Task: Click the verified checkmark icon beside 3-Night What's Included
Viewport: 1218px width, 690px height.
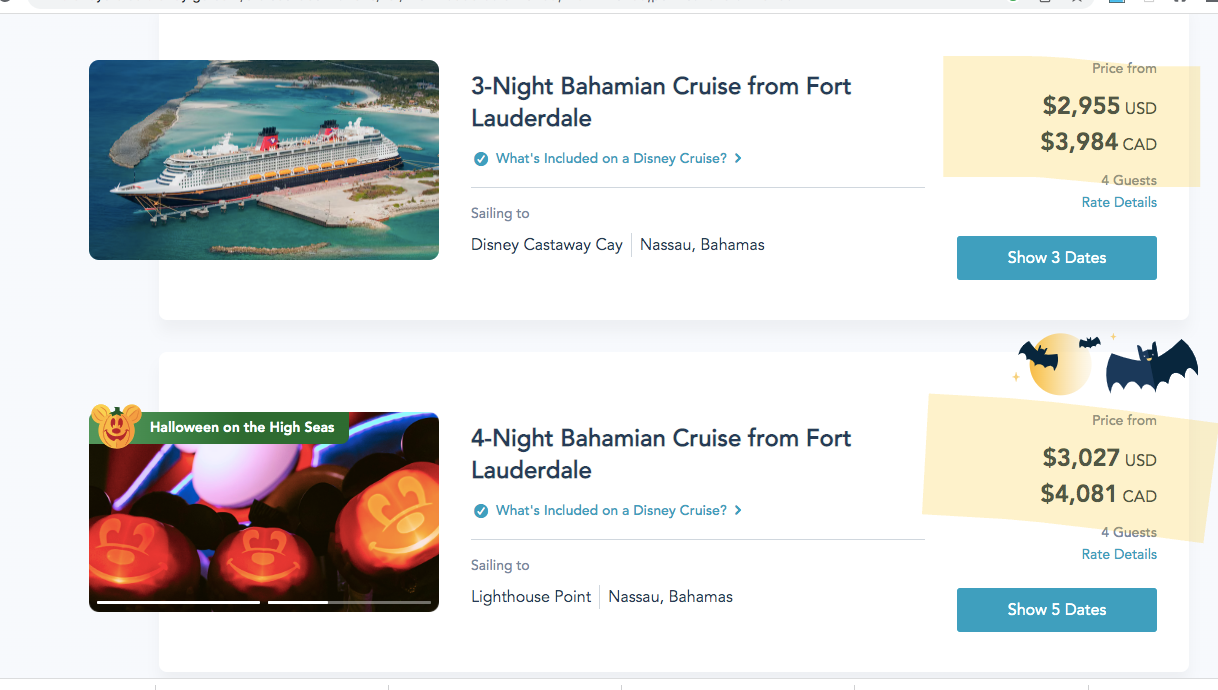Action: pyautogui.click(x=481, y=158)
